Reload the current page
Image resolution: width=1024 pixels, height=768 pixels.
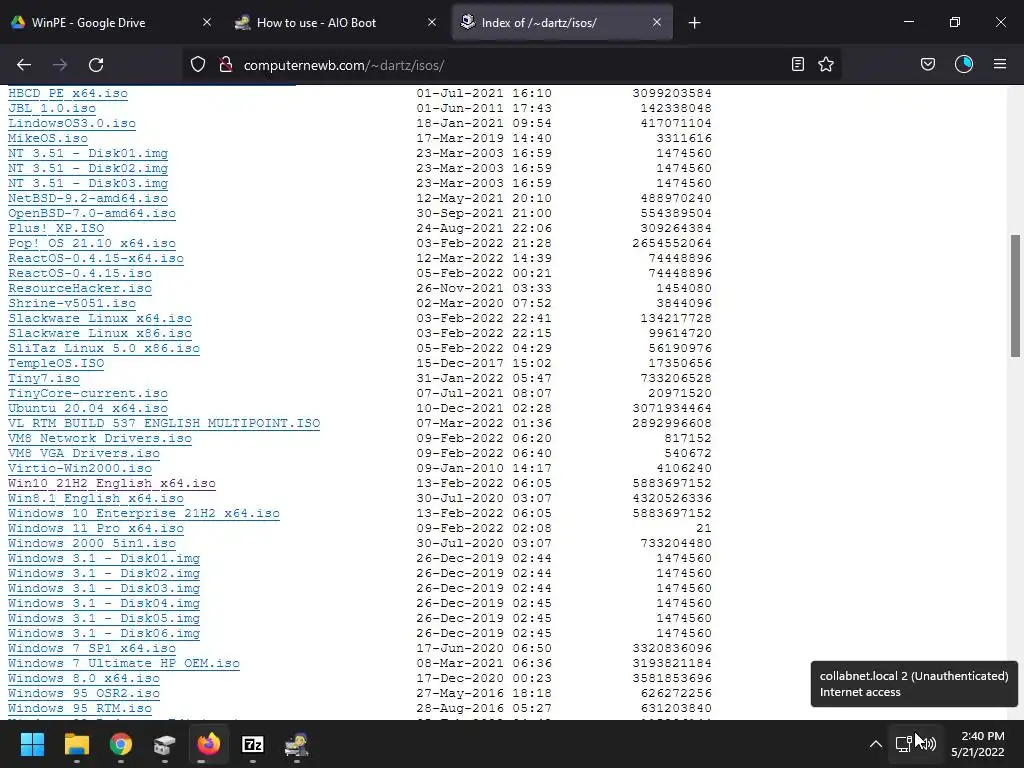coord(96,65)
